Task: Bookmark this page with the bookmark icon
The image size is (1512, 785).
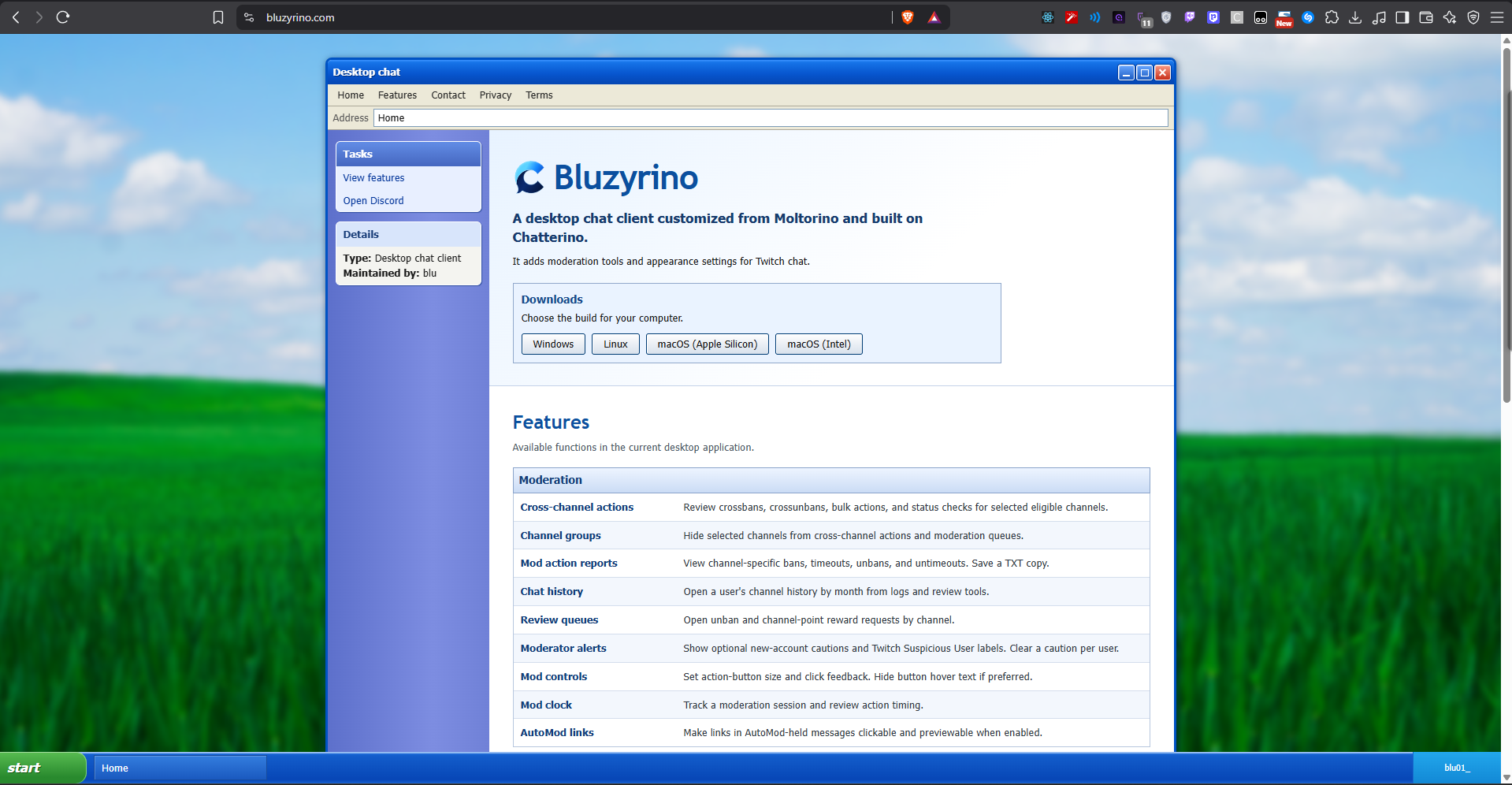Action: tap(218, 17)
